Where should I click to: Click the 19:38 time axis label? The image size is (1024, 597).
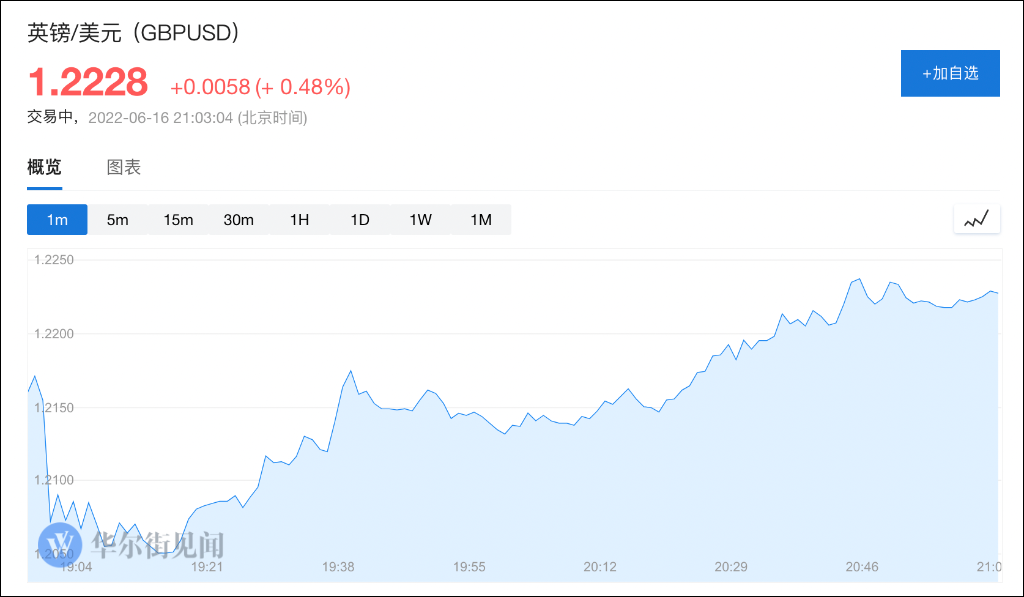tap(338, 567)
